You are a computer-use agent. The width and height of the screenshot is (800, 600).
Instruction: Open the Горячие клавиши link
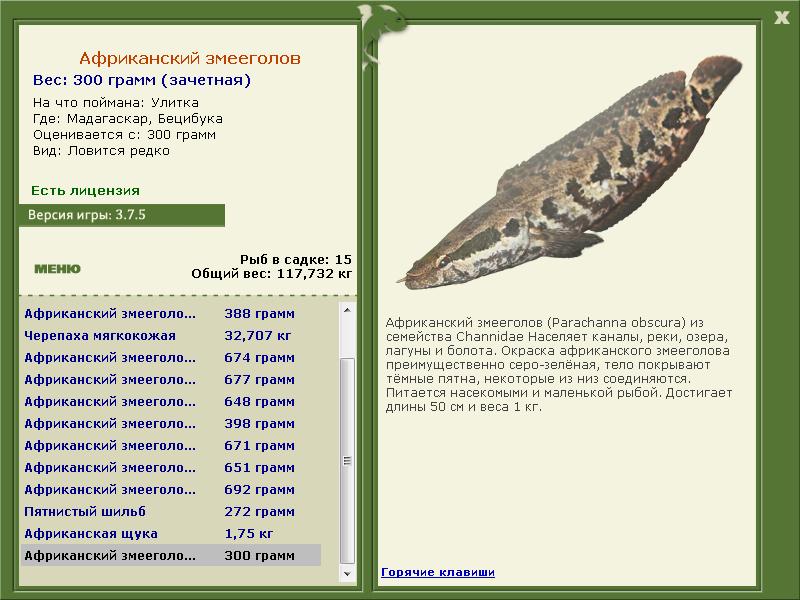(x=438, y=572)
